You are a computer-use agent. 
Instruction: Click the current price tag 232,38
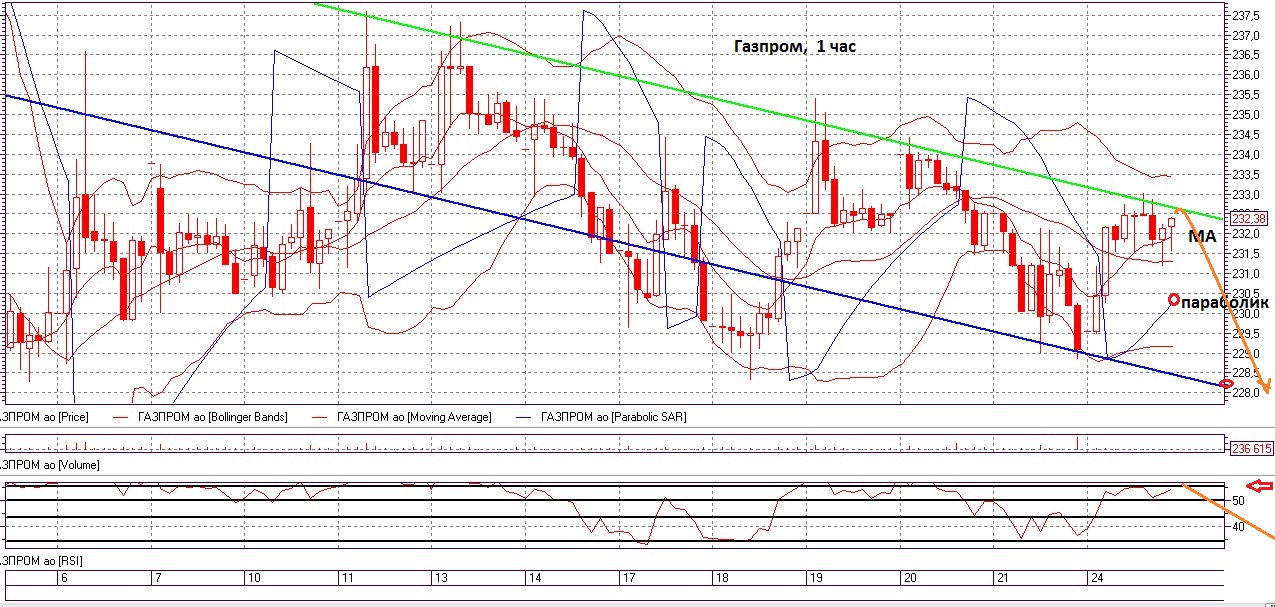click(1252, 218)
